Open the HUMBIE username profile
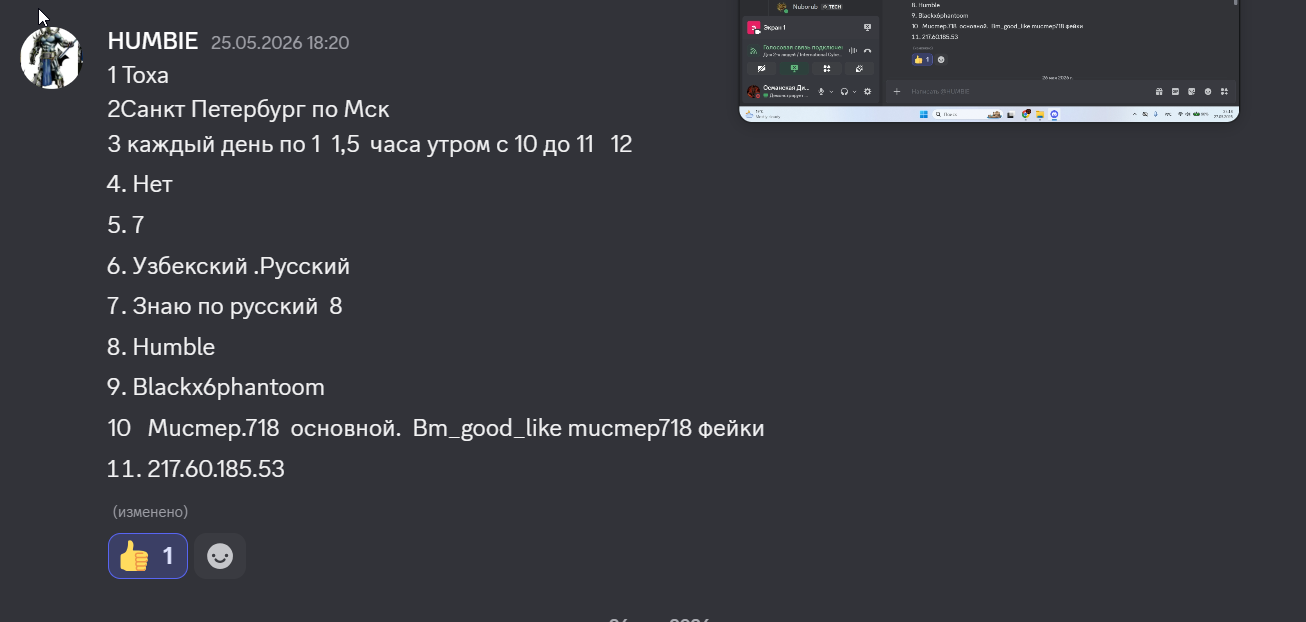Viewport: 1306px width, 622px height. [153, 41]
